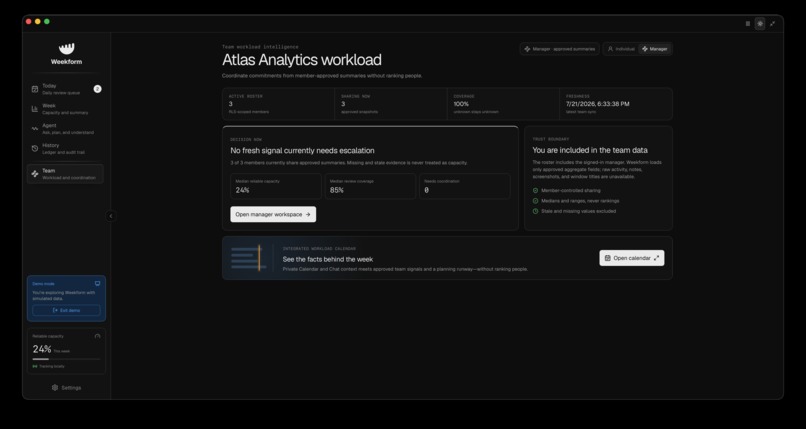Click the waveform icon beside Agent

click(x=35, y=128)
